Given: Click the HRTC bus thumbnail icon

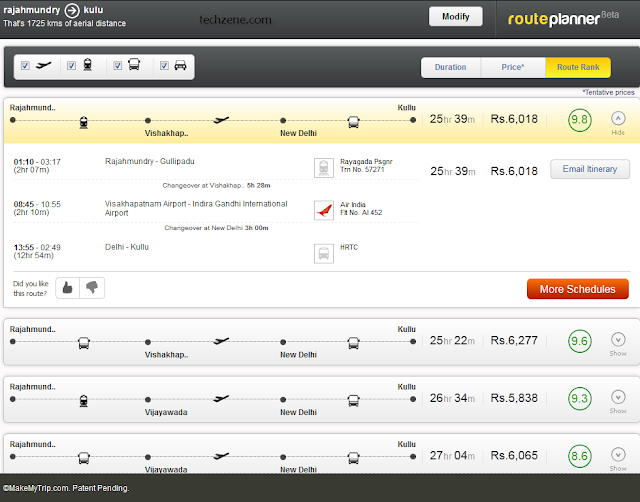Looking at the screenshot, I should (x=324, y=254).
